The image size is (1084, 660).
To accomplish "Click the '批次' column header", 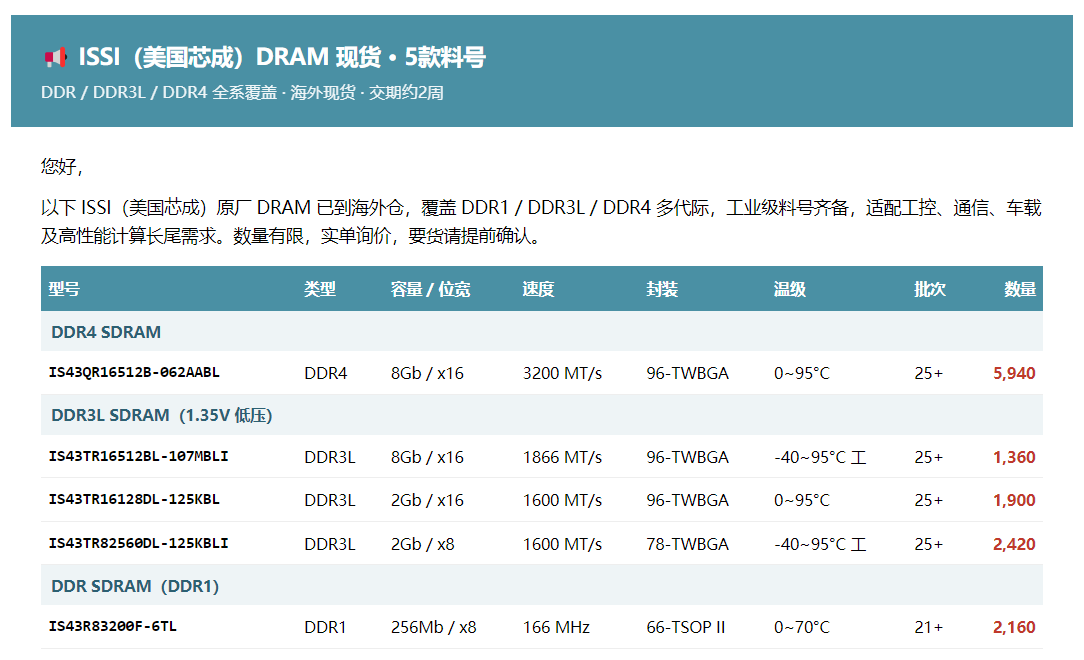I will (930, 289).
